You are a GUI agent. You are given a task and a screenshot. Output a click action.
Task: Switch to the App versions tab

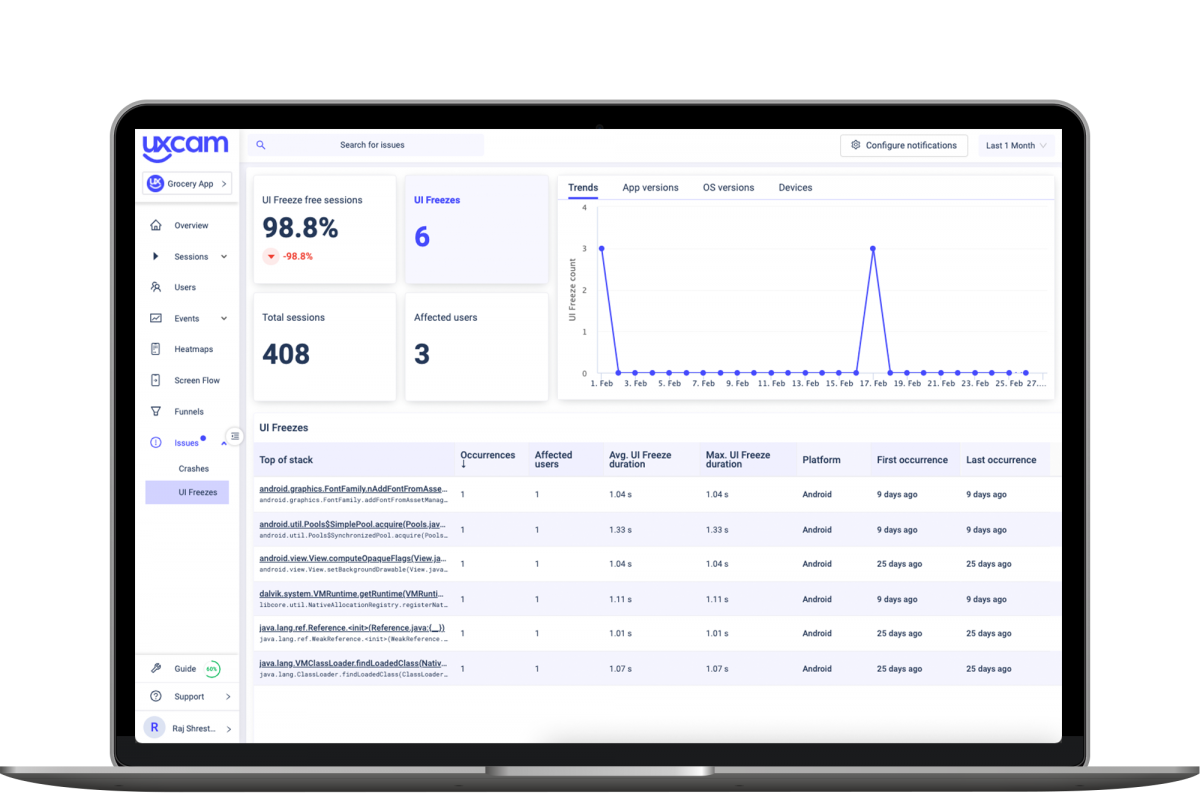pos(650,187)
